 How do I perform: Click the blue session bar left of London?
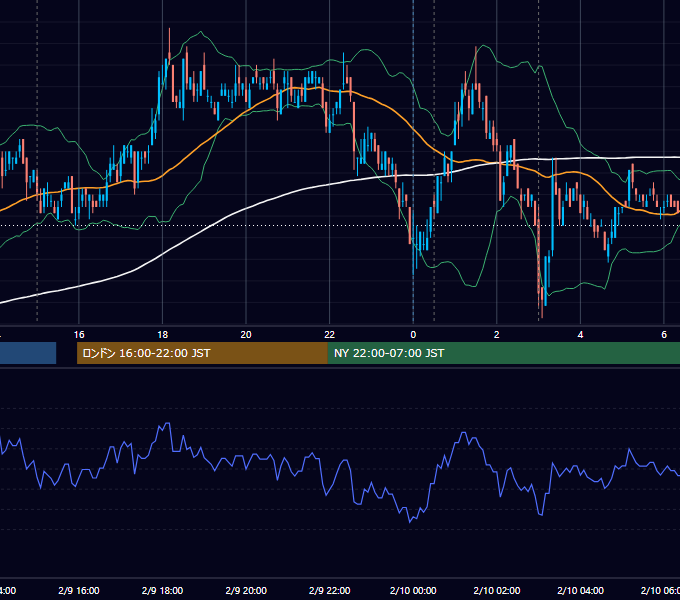click(x=28, y=353)
